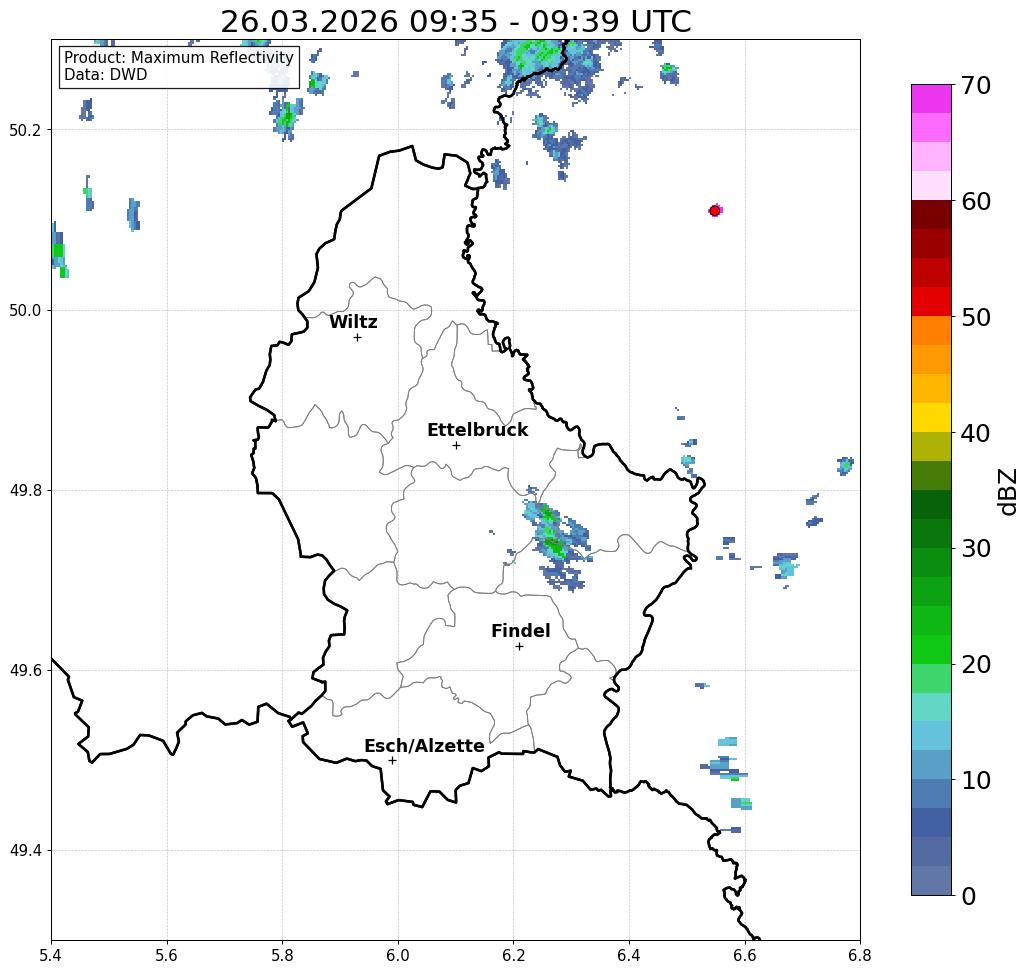The image size is (1029, 973).
Task: Click the plus marker below Wiltz
Action: click(358, 338)
